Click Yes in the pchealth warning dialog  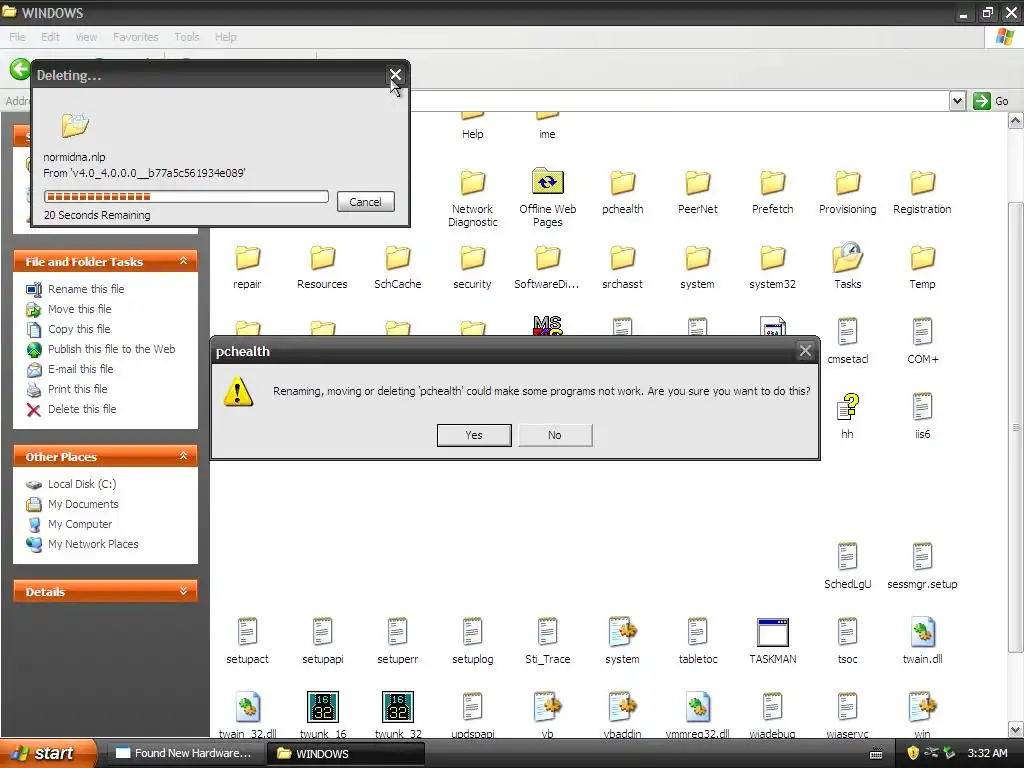(474, 435)
